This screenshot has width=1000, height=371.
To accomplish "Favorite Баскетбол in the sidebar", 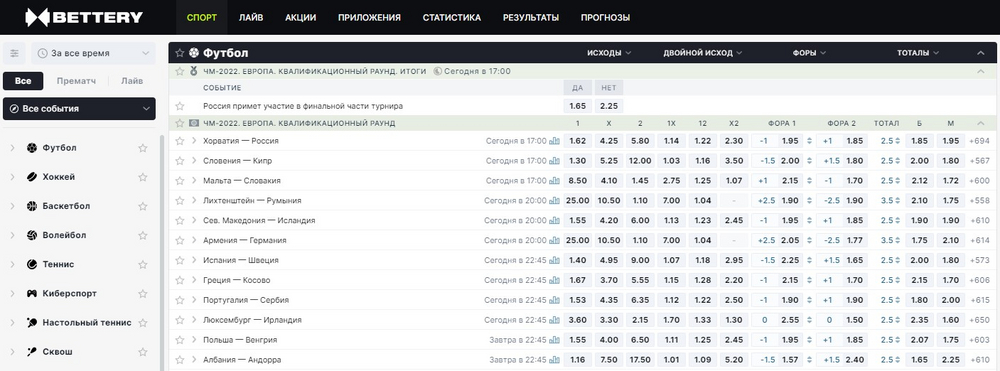I will coord(143,206).
